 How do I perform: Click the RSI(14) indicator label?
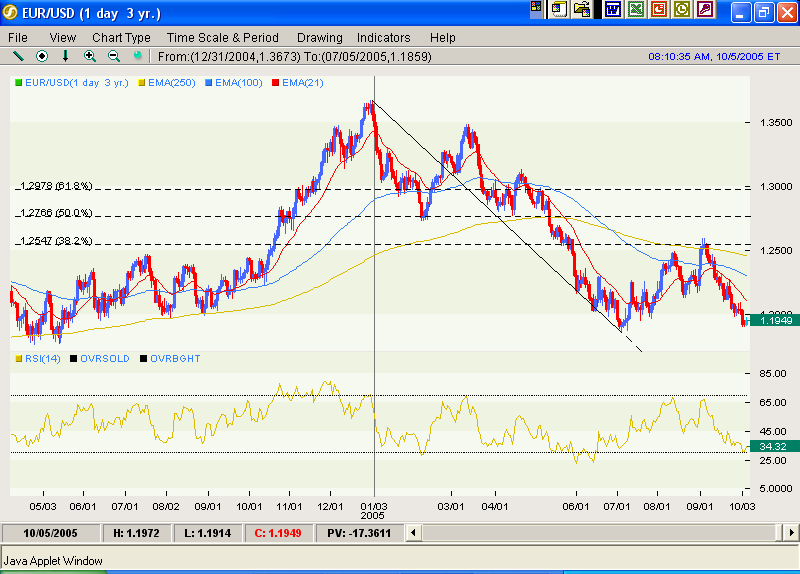[x=42, y=358]
